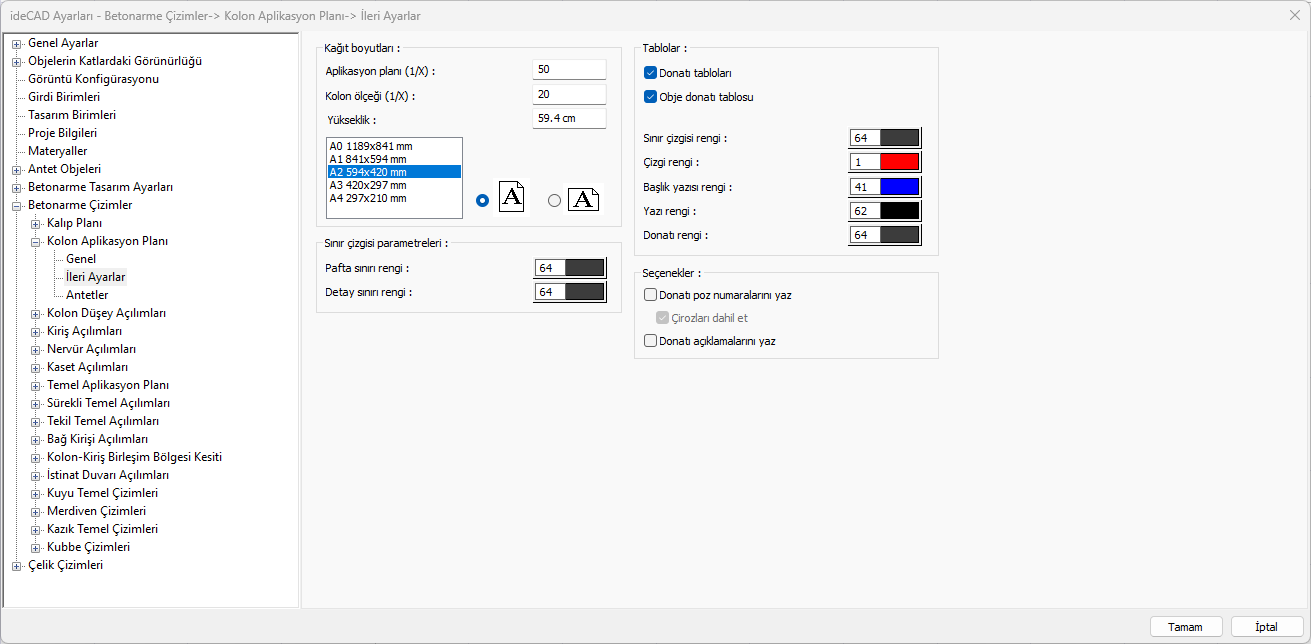Click the İptal button
Viewport: 1311px width, 644px height.
[x=1267, y=627]
